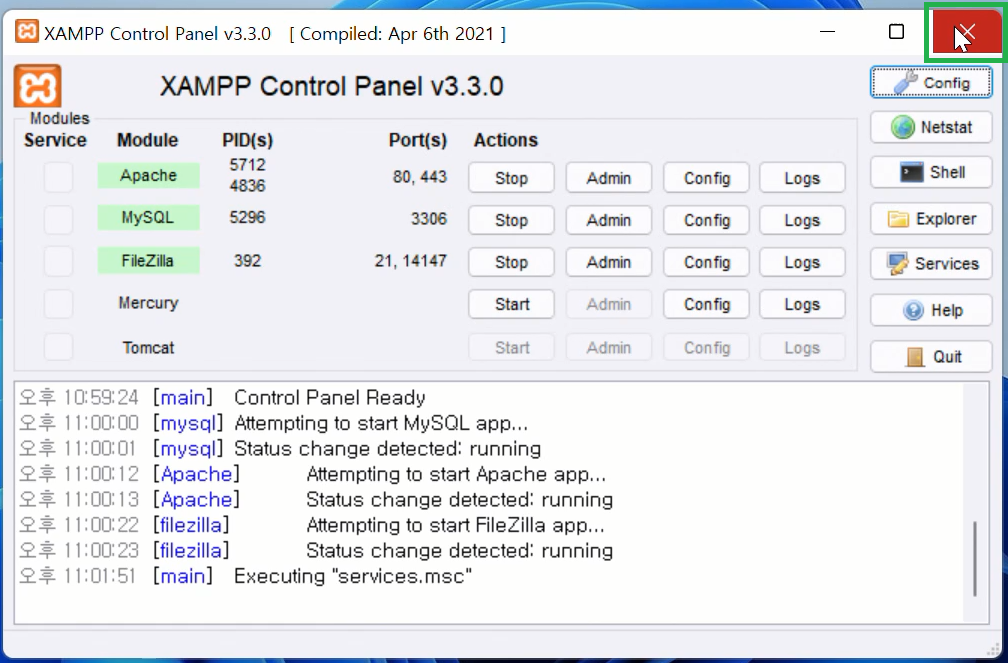The height and width of the screenshot is (663, 1008).
Task: View Mercury Logs
Action: click(x=802, y=304)
